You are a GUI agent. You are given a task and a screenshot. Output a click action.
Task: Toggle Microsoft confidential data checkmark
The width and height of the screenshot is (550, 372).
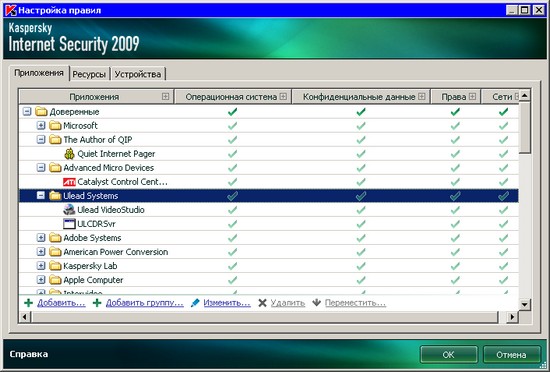pos(361,126)
